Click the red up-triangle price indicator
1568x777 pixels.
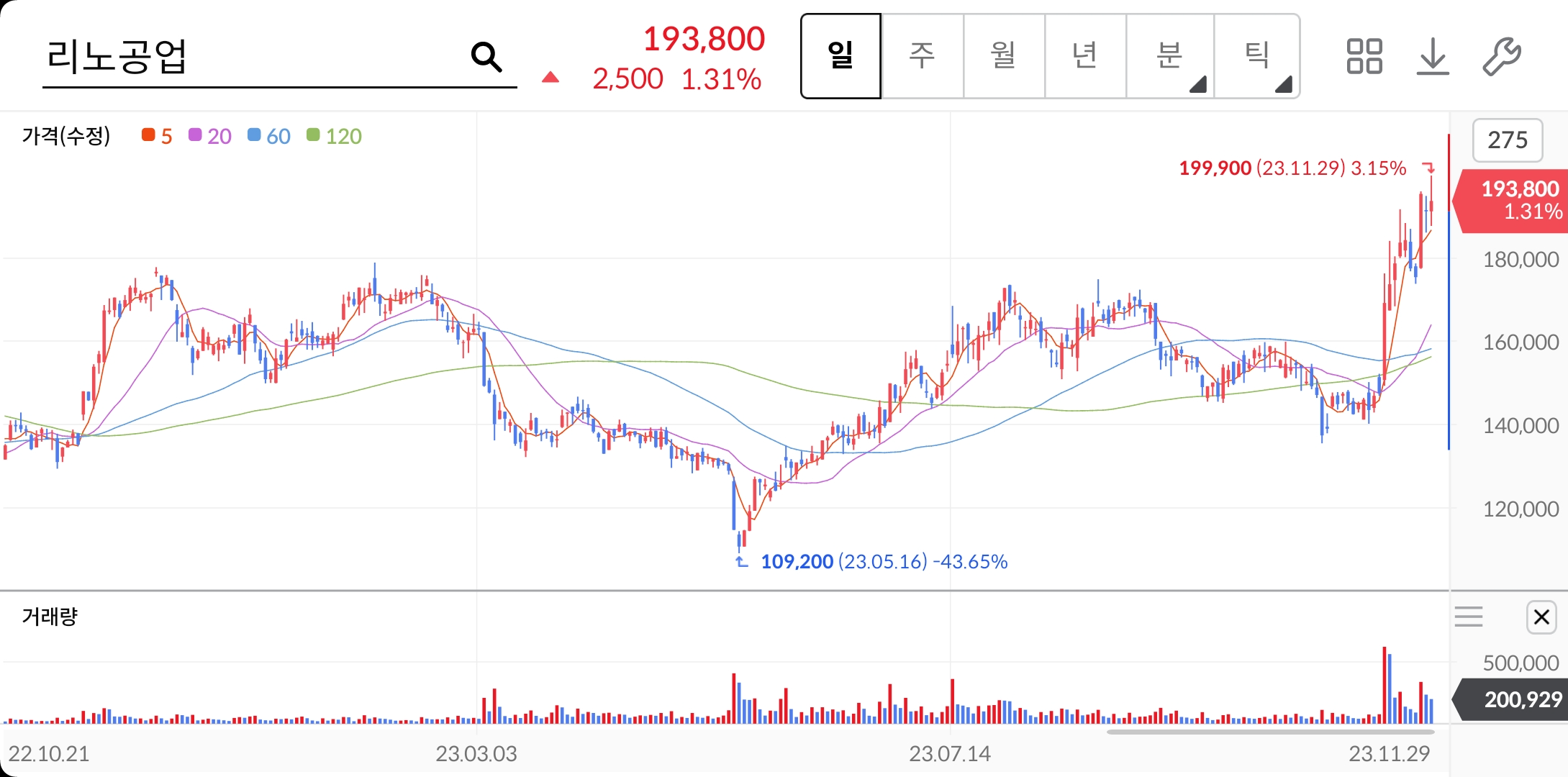point(550,78)
